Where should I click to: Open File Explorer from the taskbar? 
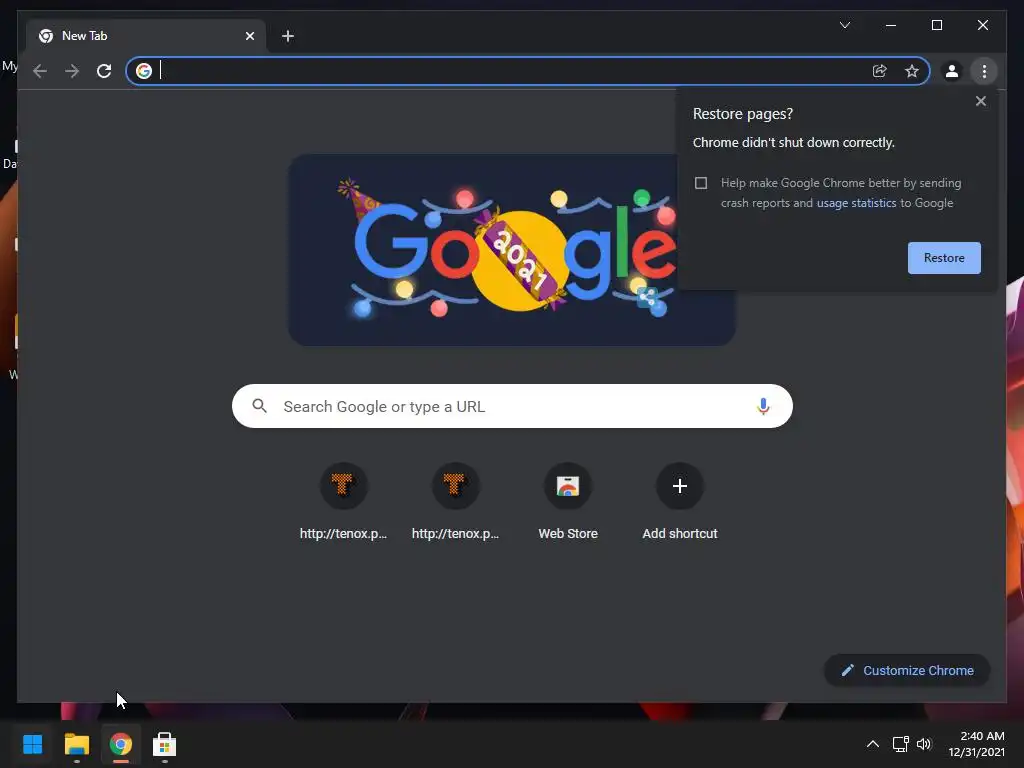(77, 744)
